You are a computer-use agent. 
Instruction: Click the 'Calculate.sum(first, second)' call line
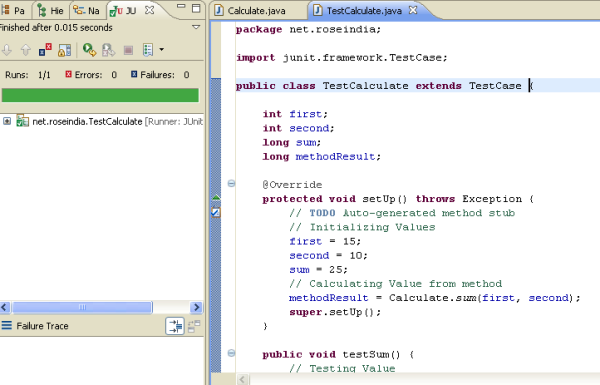435,298
